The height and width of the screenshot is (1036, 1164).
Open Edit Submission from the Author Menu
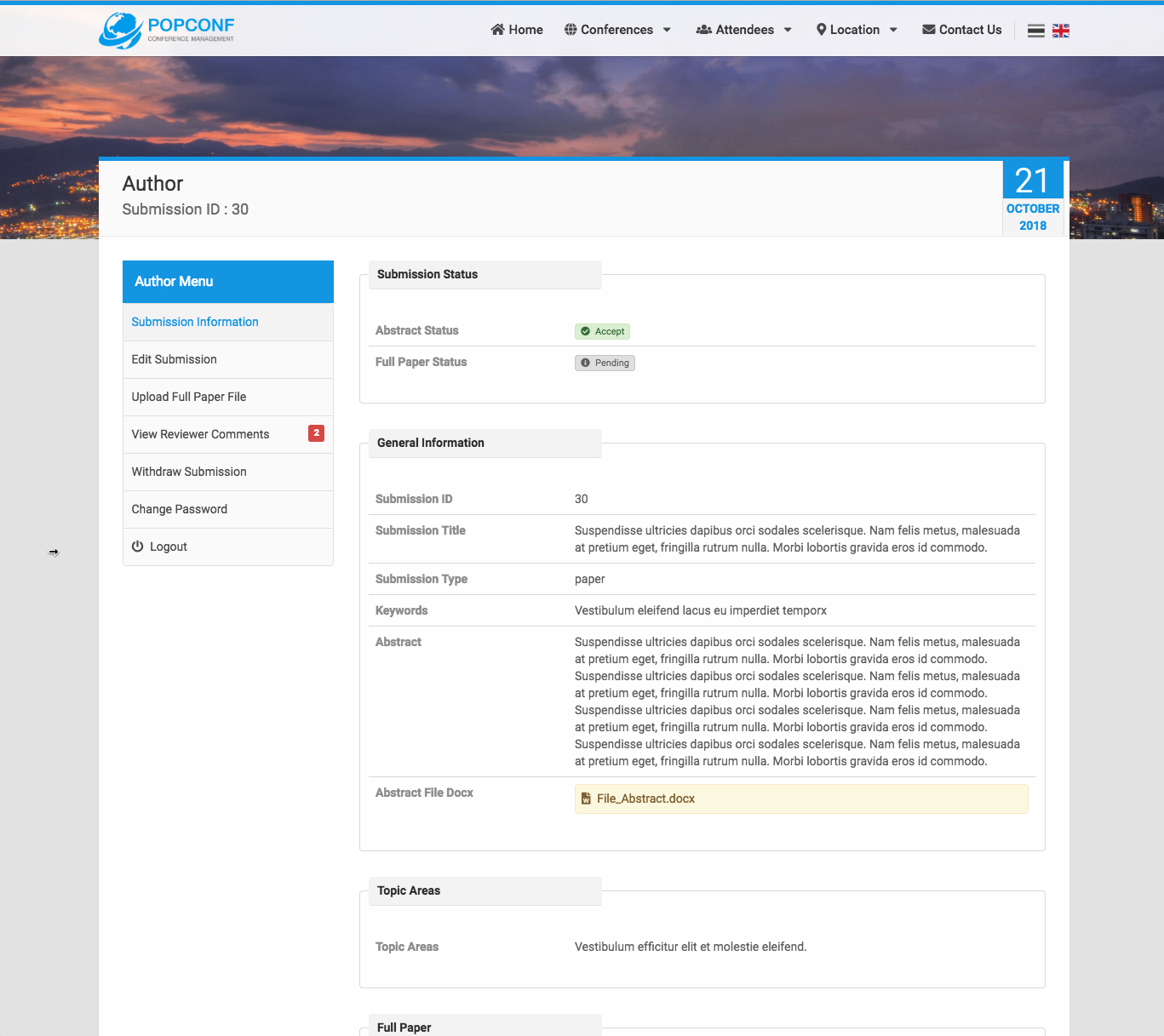coord(175,359)
